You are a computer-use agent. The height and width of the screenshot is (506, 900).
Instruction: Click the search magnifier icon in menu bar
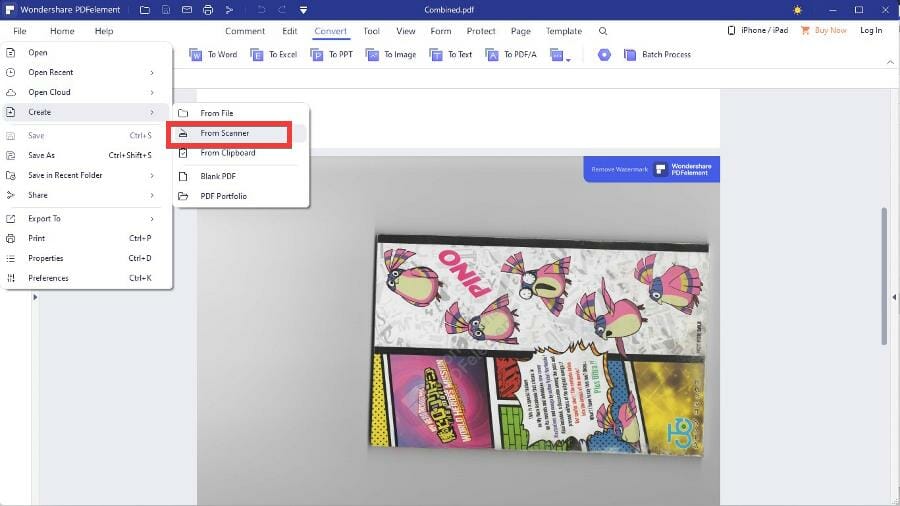pyautogui.click(x=603, y=31)
